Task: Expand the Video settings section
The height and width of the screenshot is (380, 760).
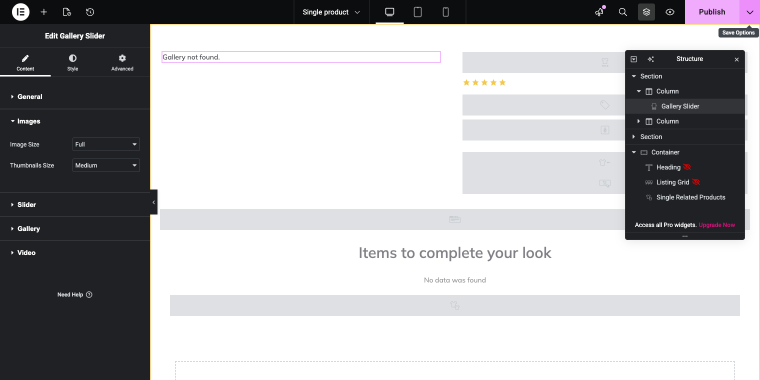Action: (x=75, y=253)
